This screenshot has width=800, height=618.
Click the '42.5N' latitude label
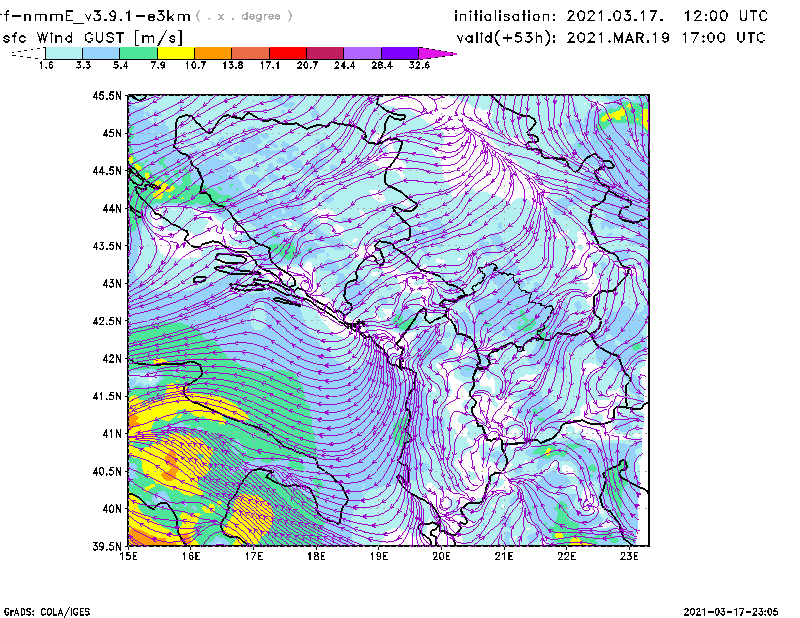click(107, 321)
